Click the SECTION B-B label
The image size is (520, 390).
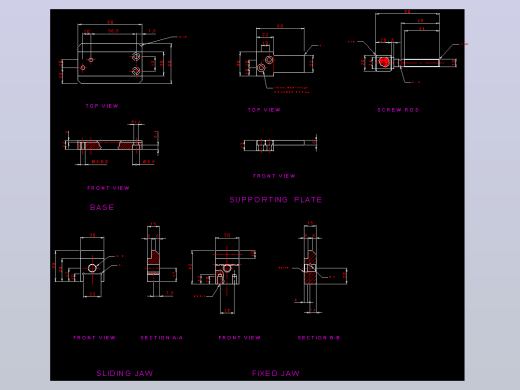(319, 338)
